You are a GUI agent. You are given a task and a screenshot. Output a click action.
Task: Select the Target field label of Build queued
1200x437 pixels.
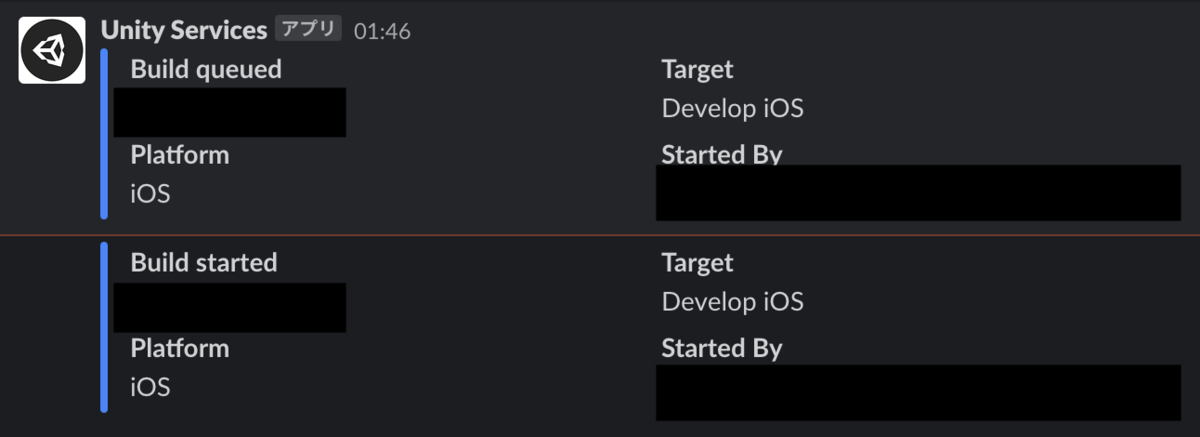697,69
